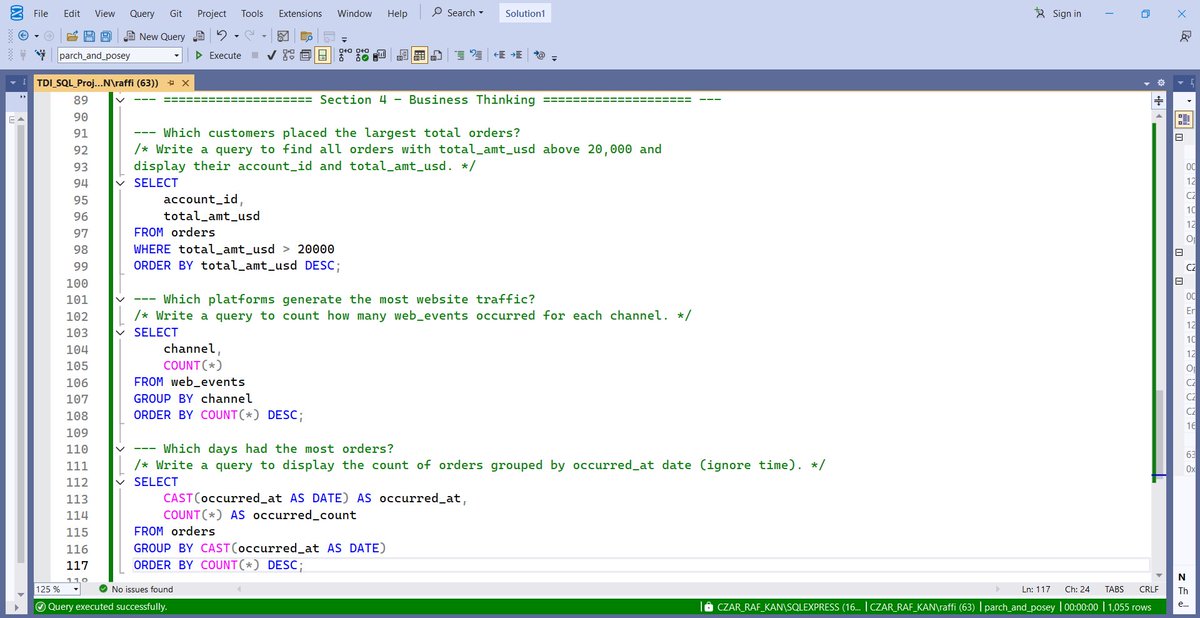This screenshot has height=618, width=1200.
Task: Display the Estimated Execution Plan
Action: click(289, 55)
